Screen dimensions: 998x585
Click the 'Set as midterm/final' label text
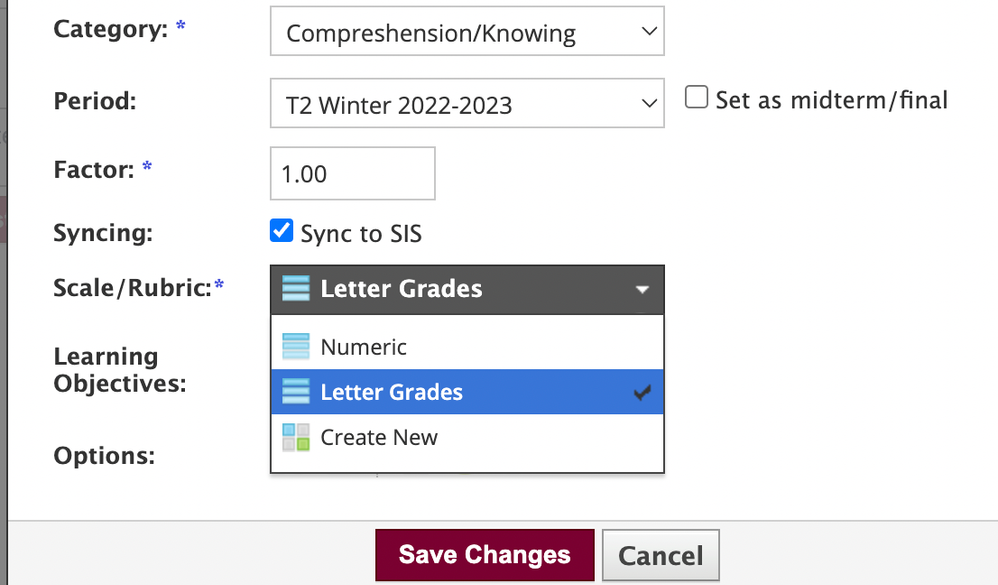pos(831,100)
